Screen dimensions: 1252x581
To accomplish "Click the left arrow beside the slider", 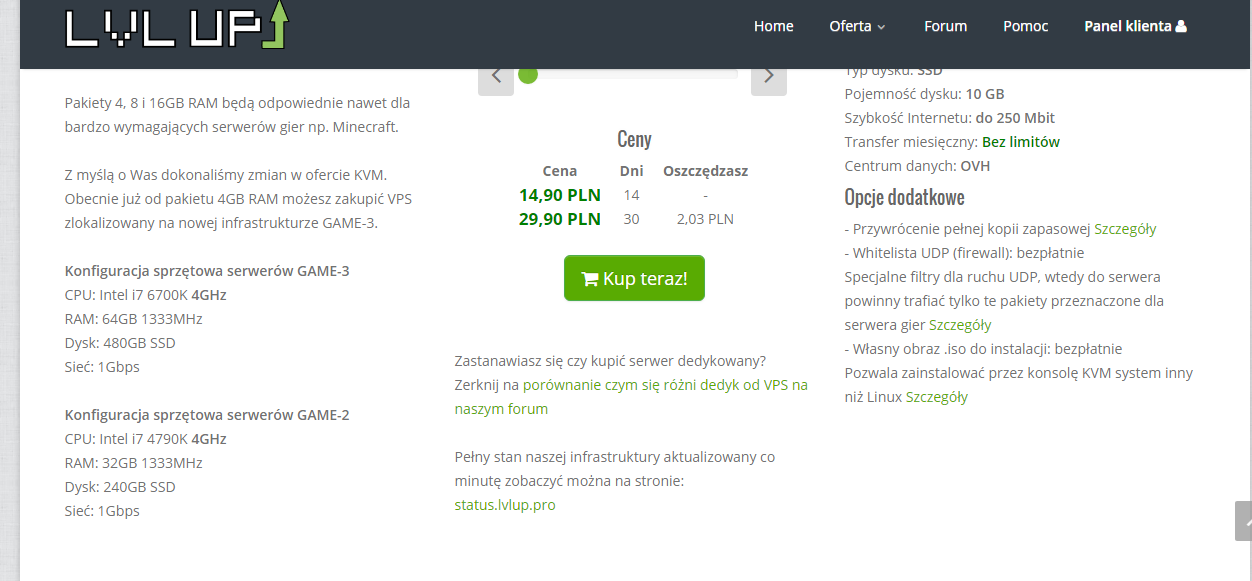I will pyautogui.click(x=495, y=76).
